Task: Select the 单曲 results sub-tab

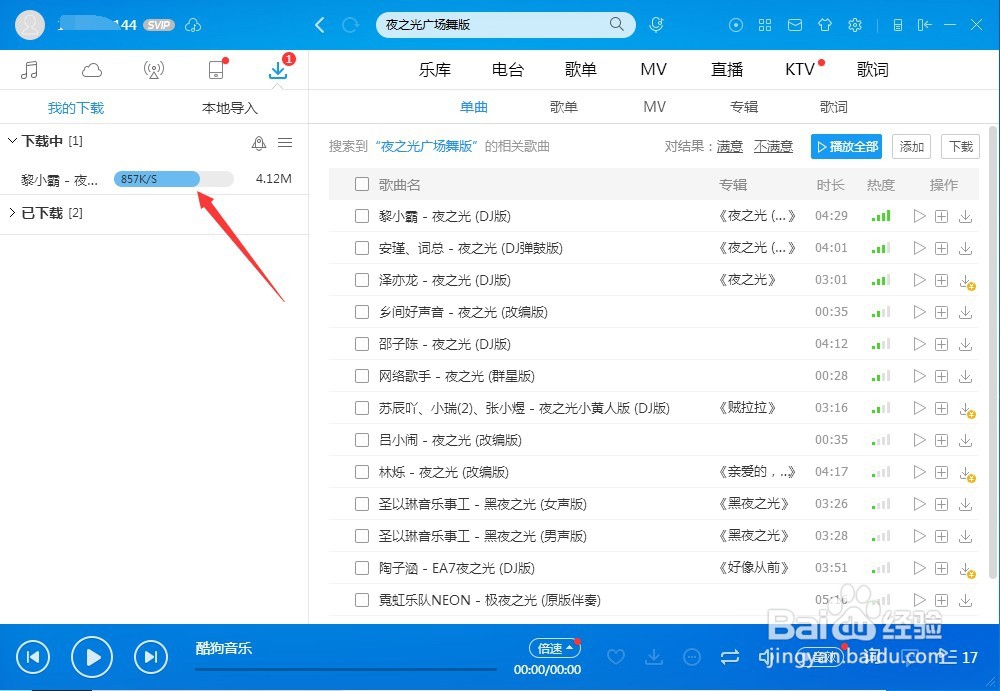Action: (x=474, y=107)
